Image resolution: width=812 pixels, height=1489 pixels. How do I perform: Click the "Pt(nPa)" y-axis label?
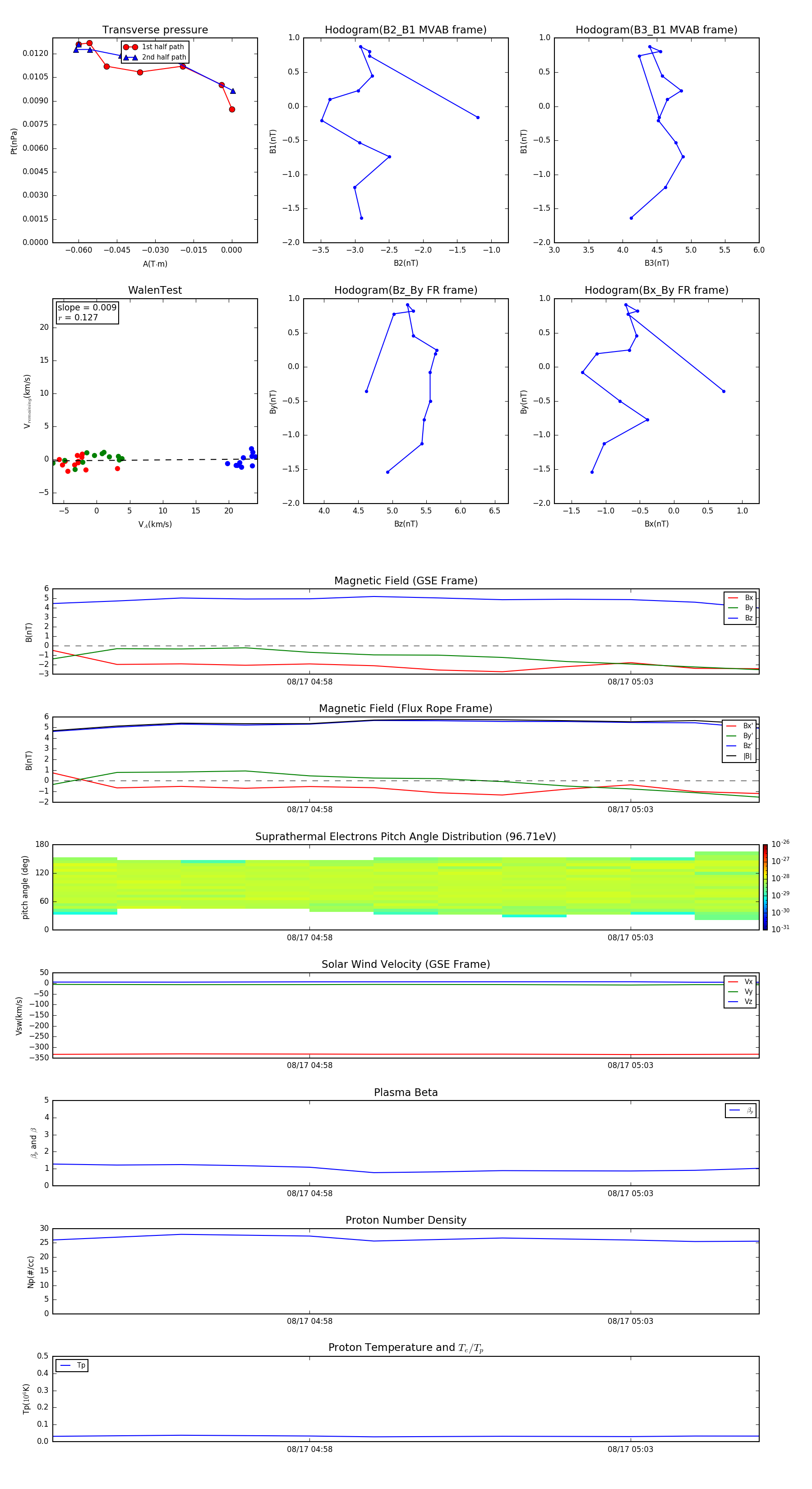pos(14,140)
